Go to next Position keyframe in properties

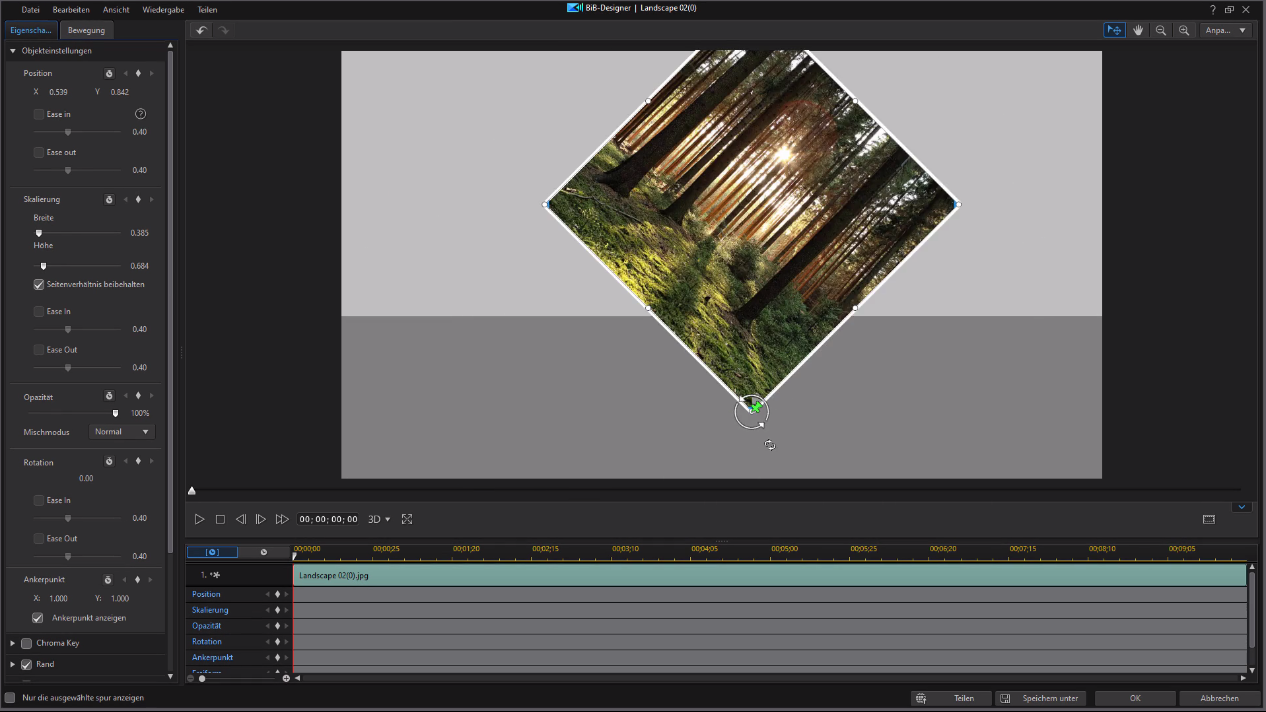click(152, 73)
